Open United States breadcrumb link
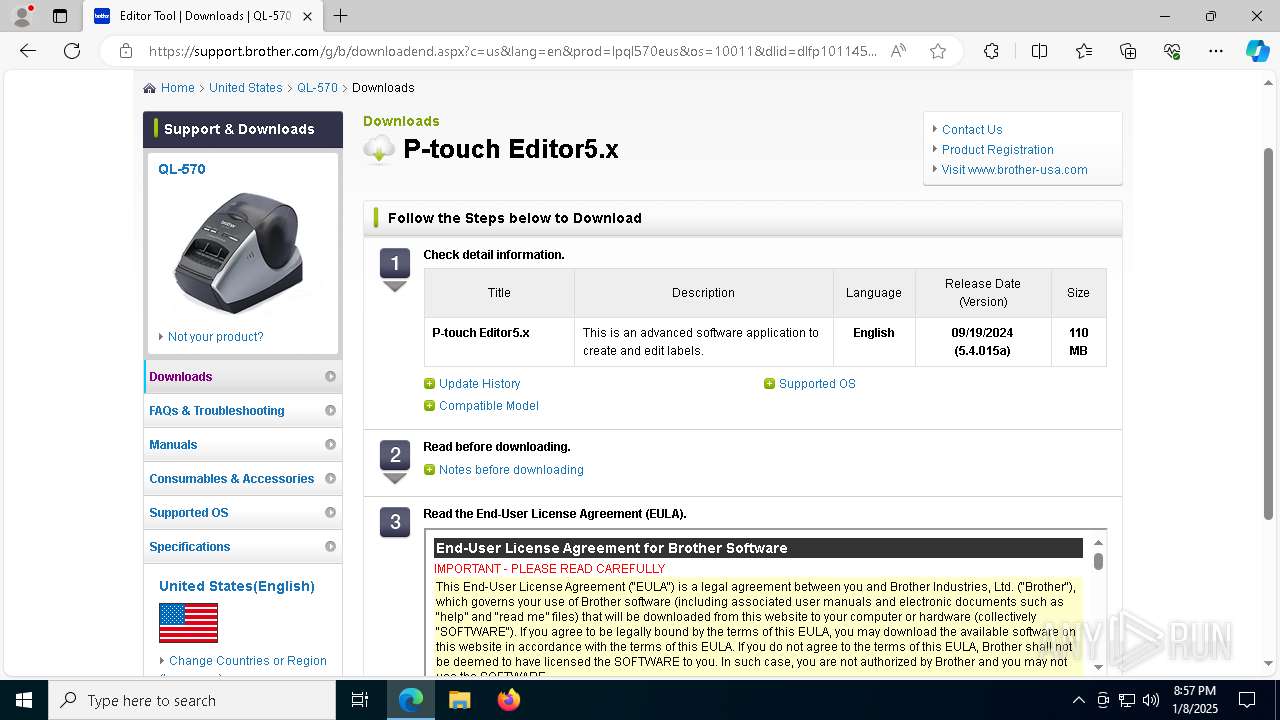 (246, 88)
